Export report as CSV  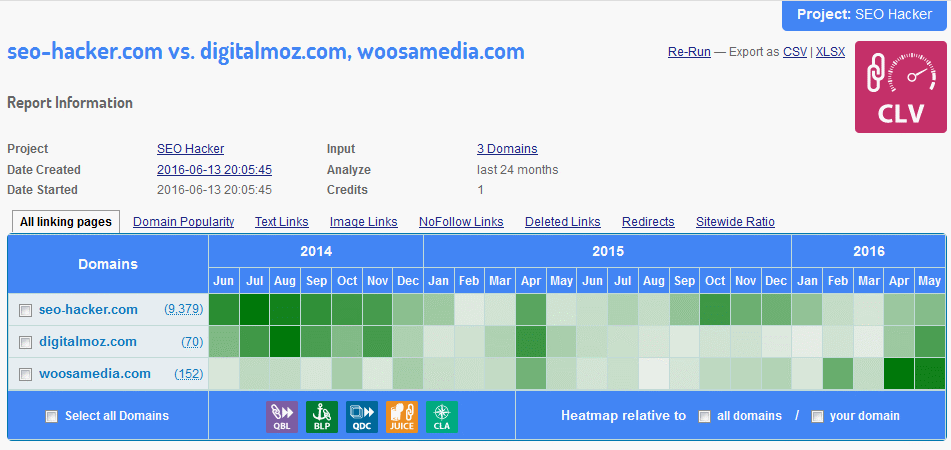[794, 51]
